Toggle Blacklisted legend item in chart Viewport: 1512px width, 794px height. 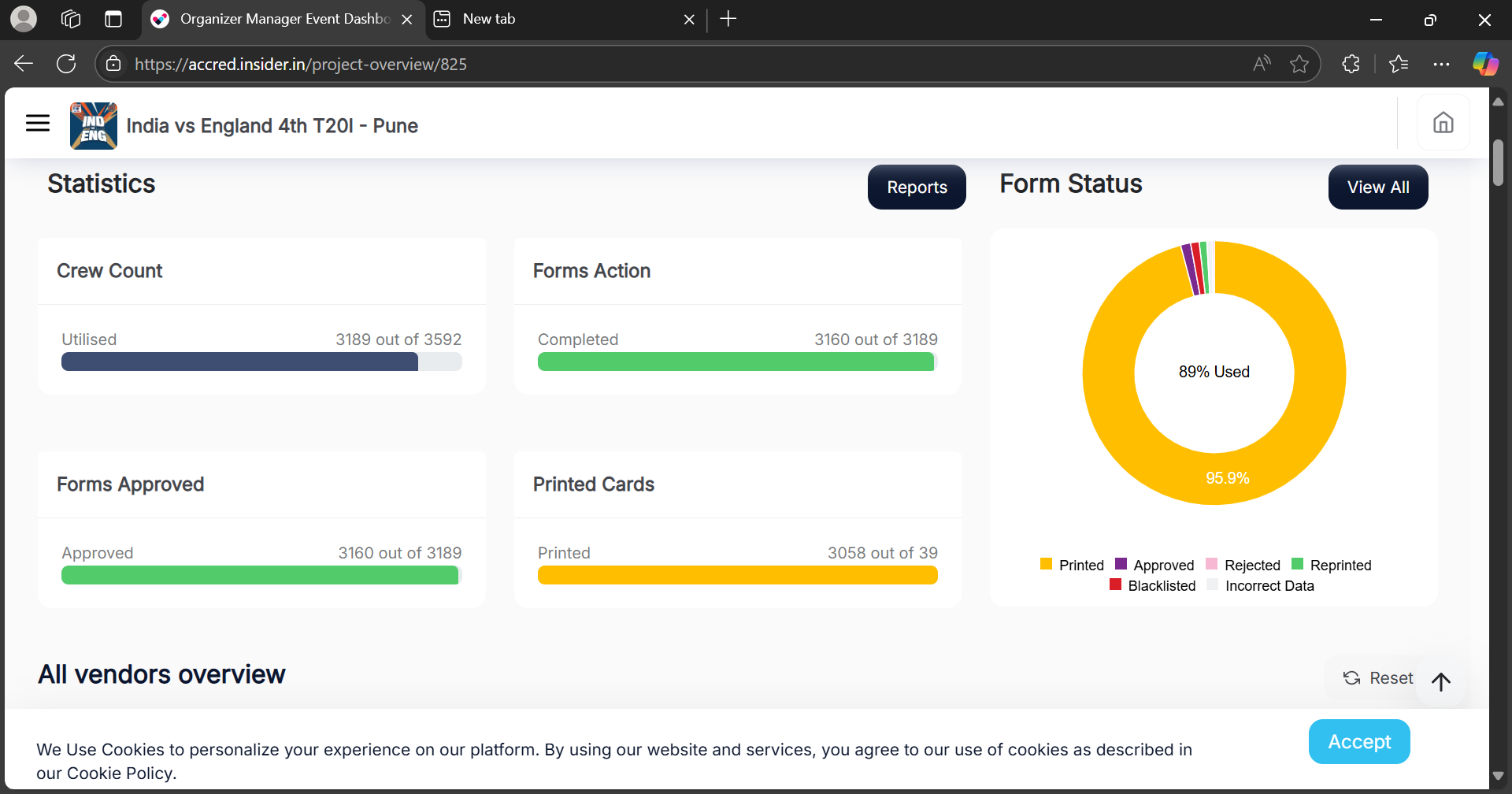click(x=1152, y=585)
